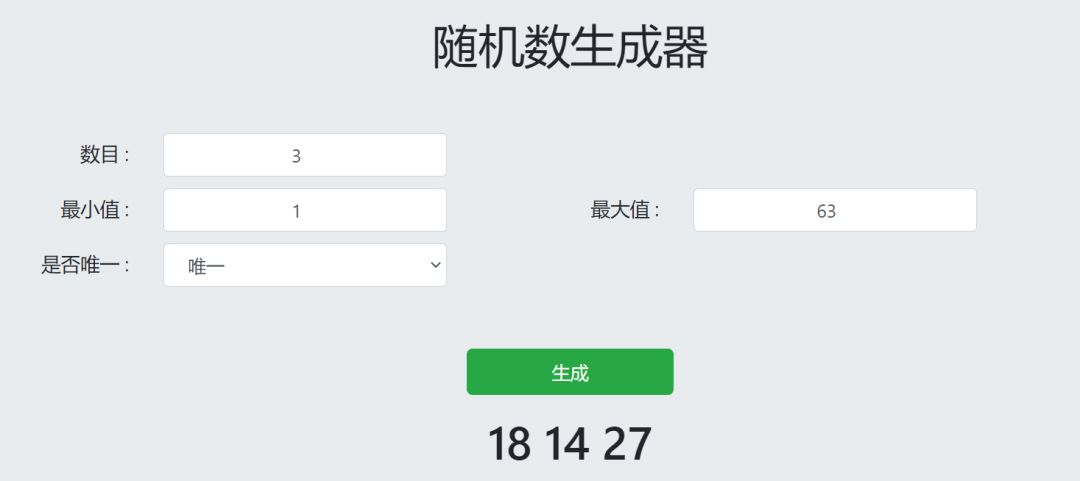Click the generated number 18
The width and height of the screenshot is (1080, 481).
509,444
